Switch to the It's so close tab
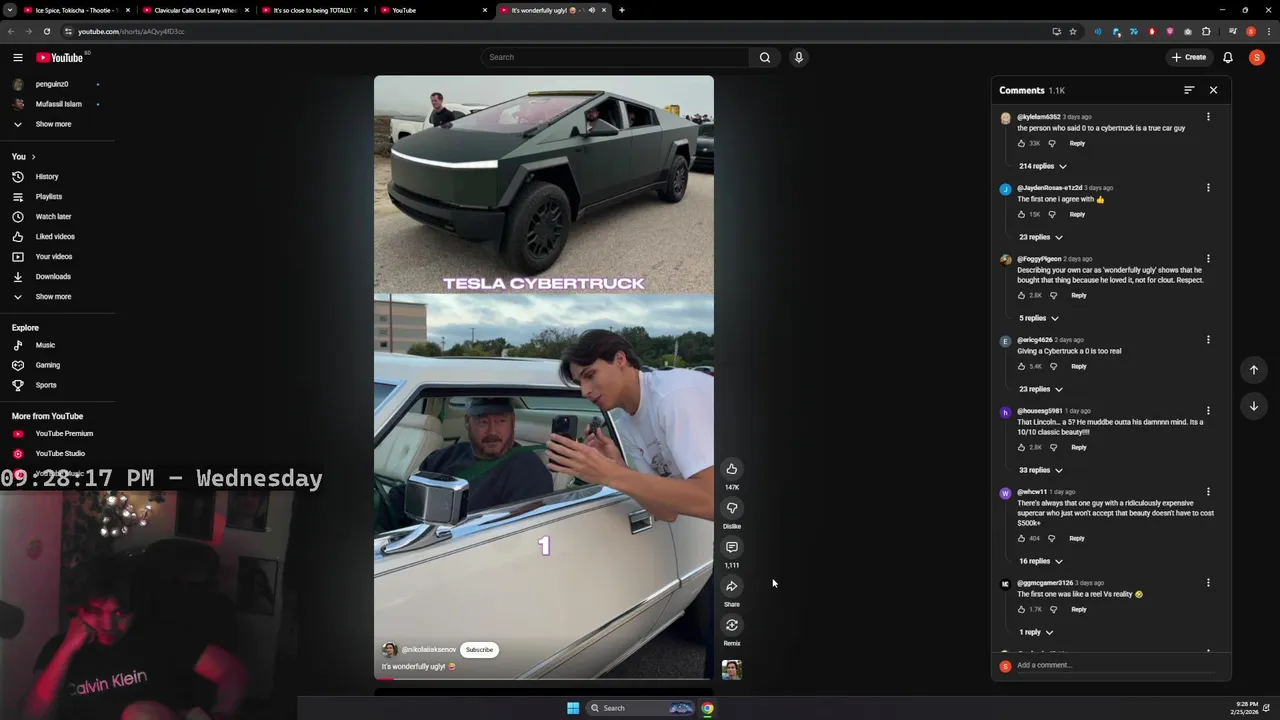The width and height of the screenshot is (1280, 720). click(x=314, y=10)
